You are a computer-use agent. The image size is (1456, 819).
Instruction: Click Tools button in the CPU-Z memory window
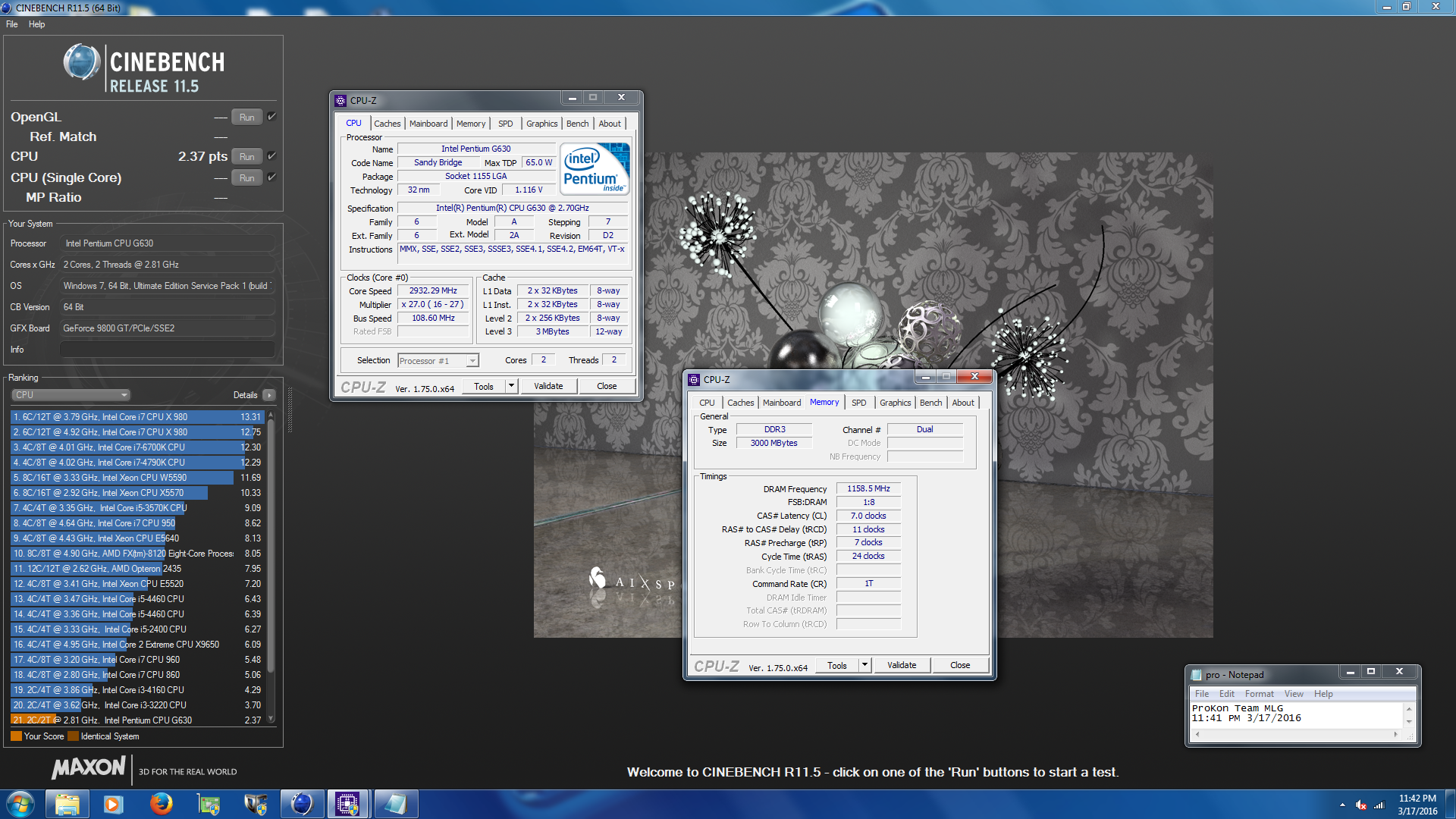pos(837,665)
